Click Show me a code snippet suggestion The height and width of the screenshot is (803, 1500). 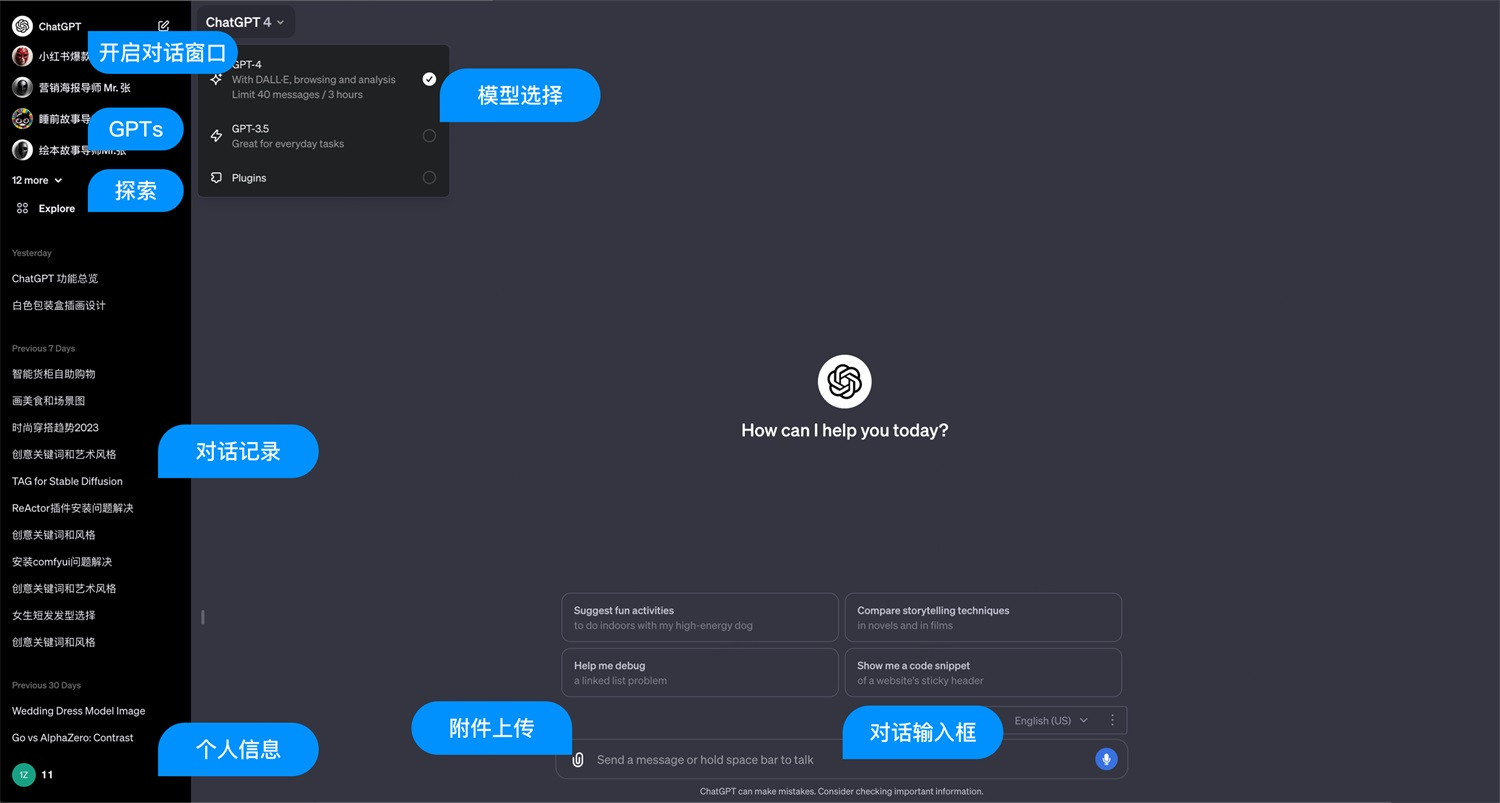click(983, 673)
